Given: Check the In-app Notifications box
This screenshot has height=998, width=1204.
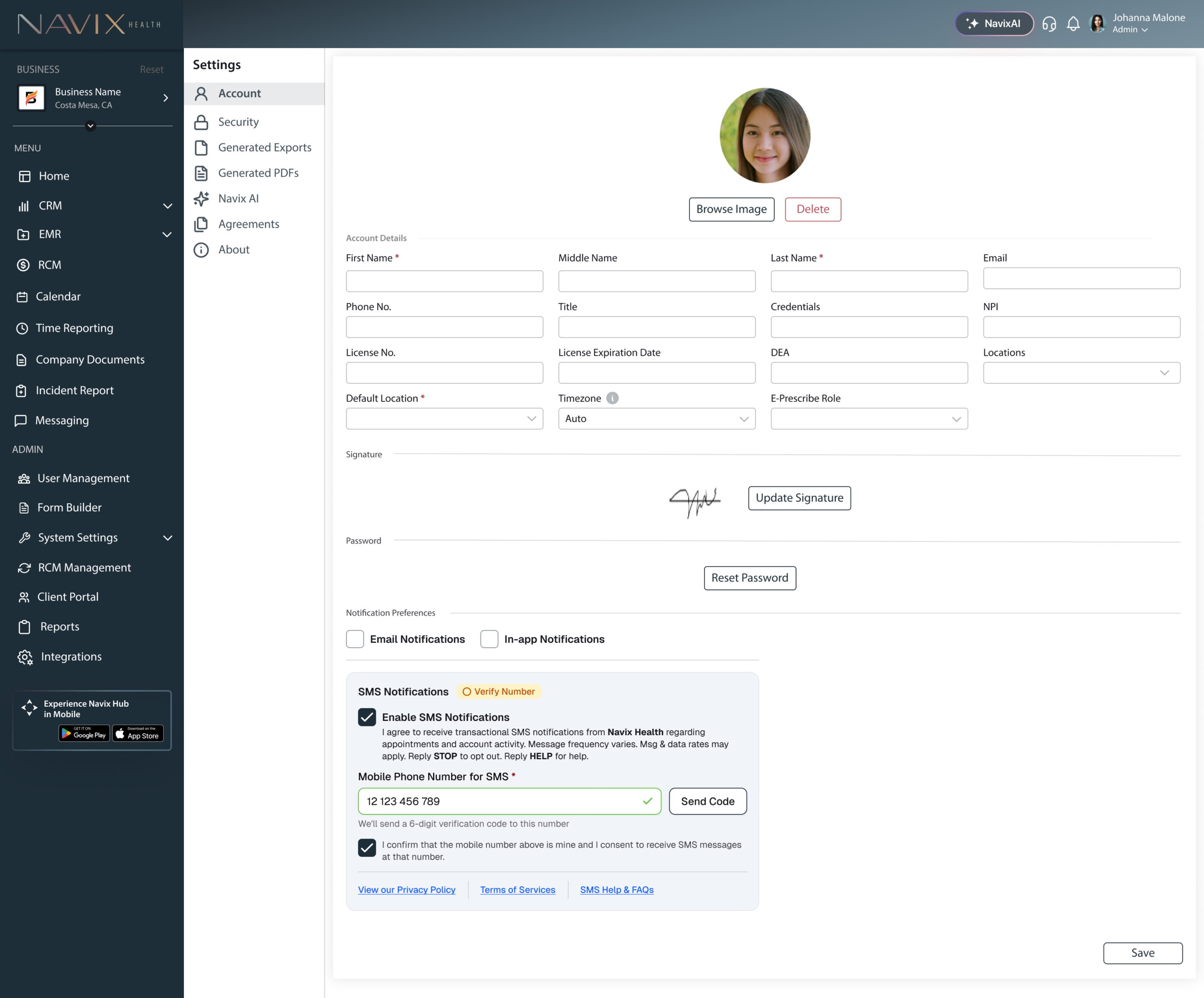Looking at the screenshot, I should pyautogui.click(x=489, y=639).
